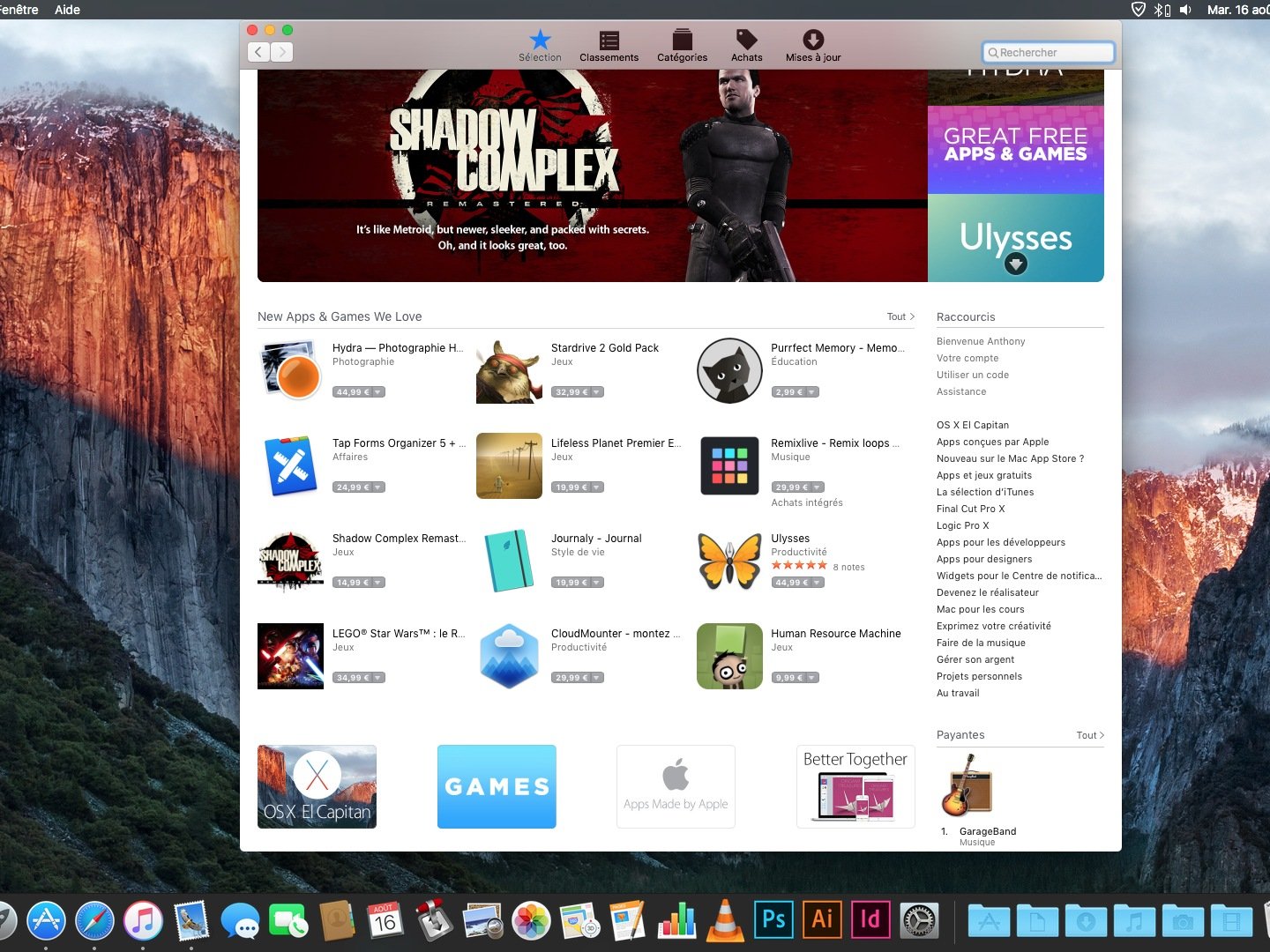Open the OS X El Capitan collection tile
1270x952 pixels.
coord(317,786)
